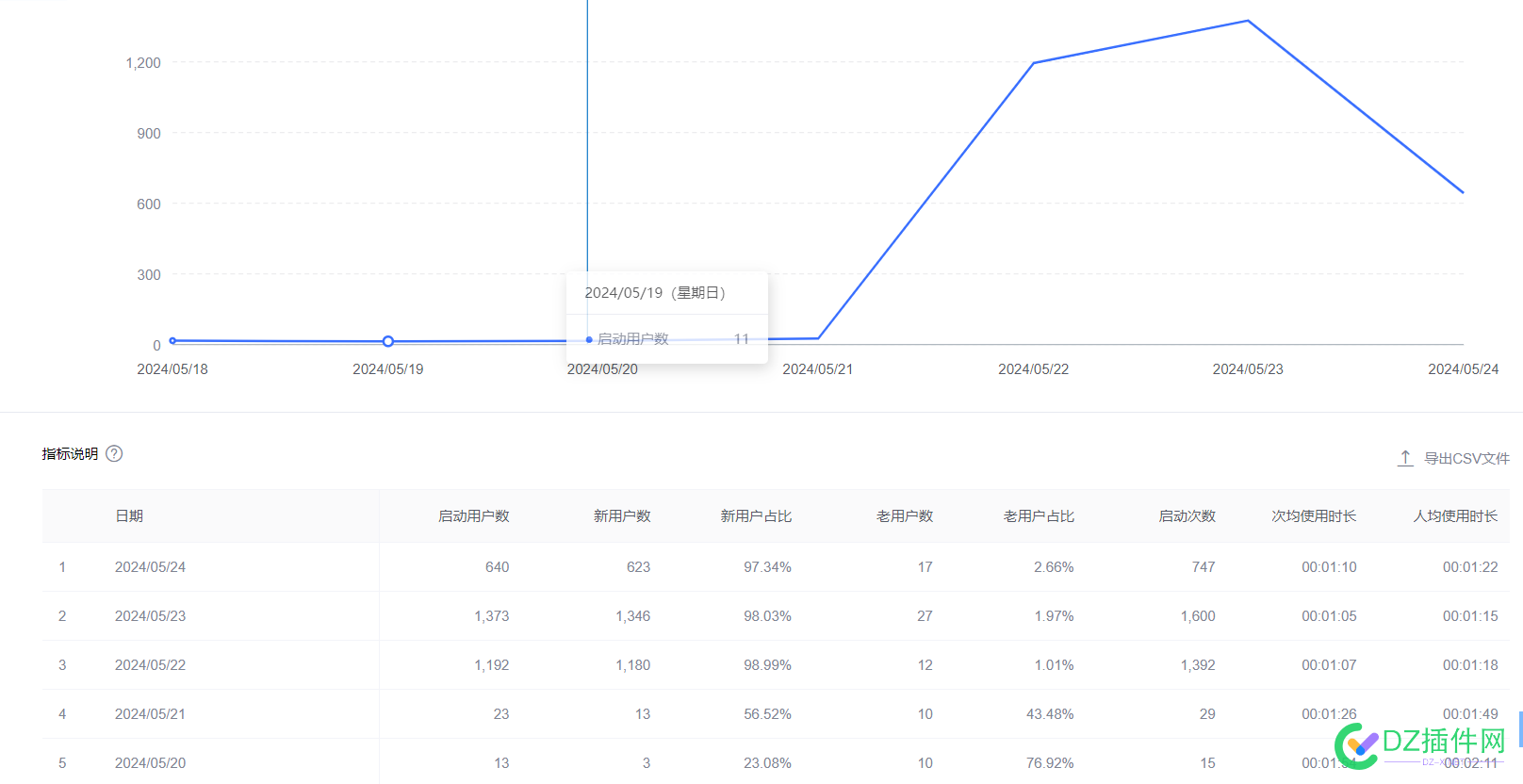Click the 日期 column header
Image resolution: width=1523 pixels, height=784 pixels.
point(129,515)
